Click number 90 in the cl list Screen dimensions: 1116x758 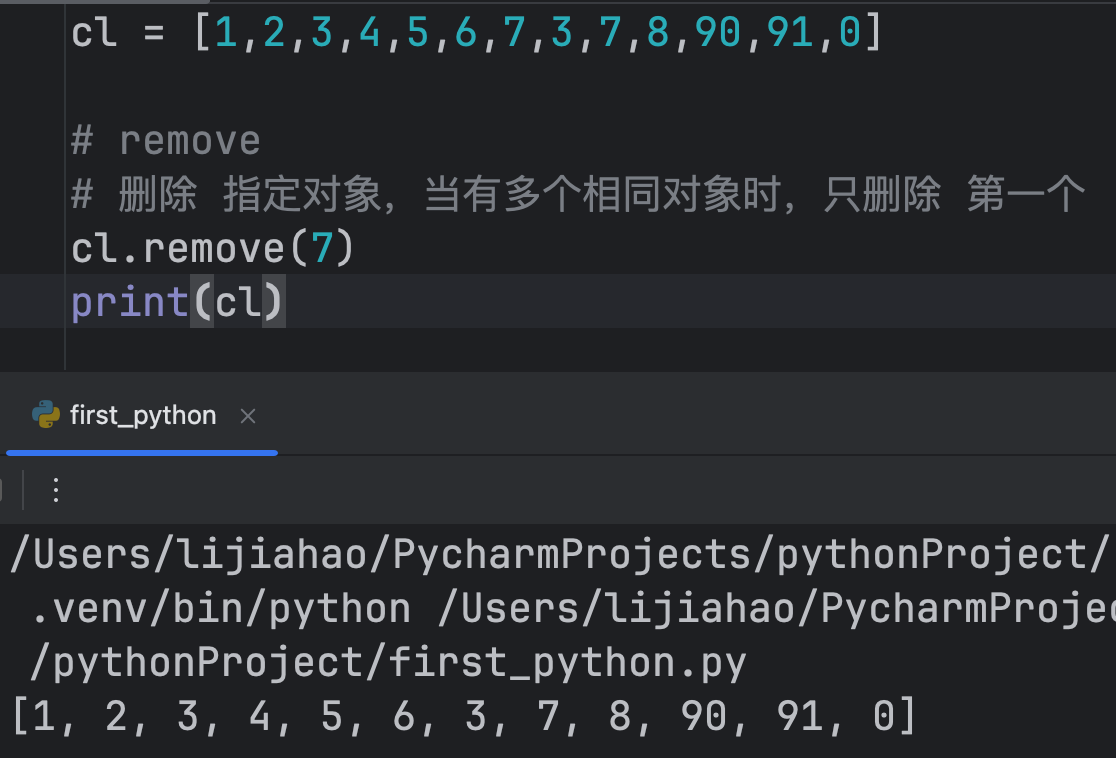tap(718, 33)
